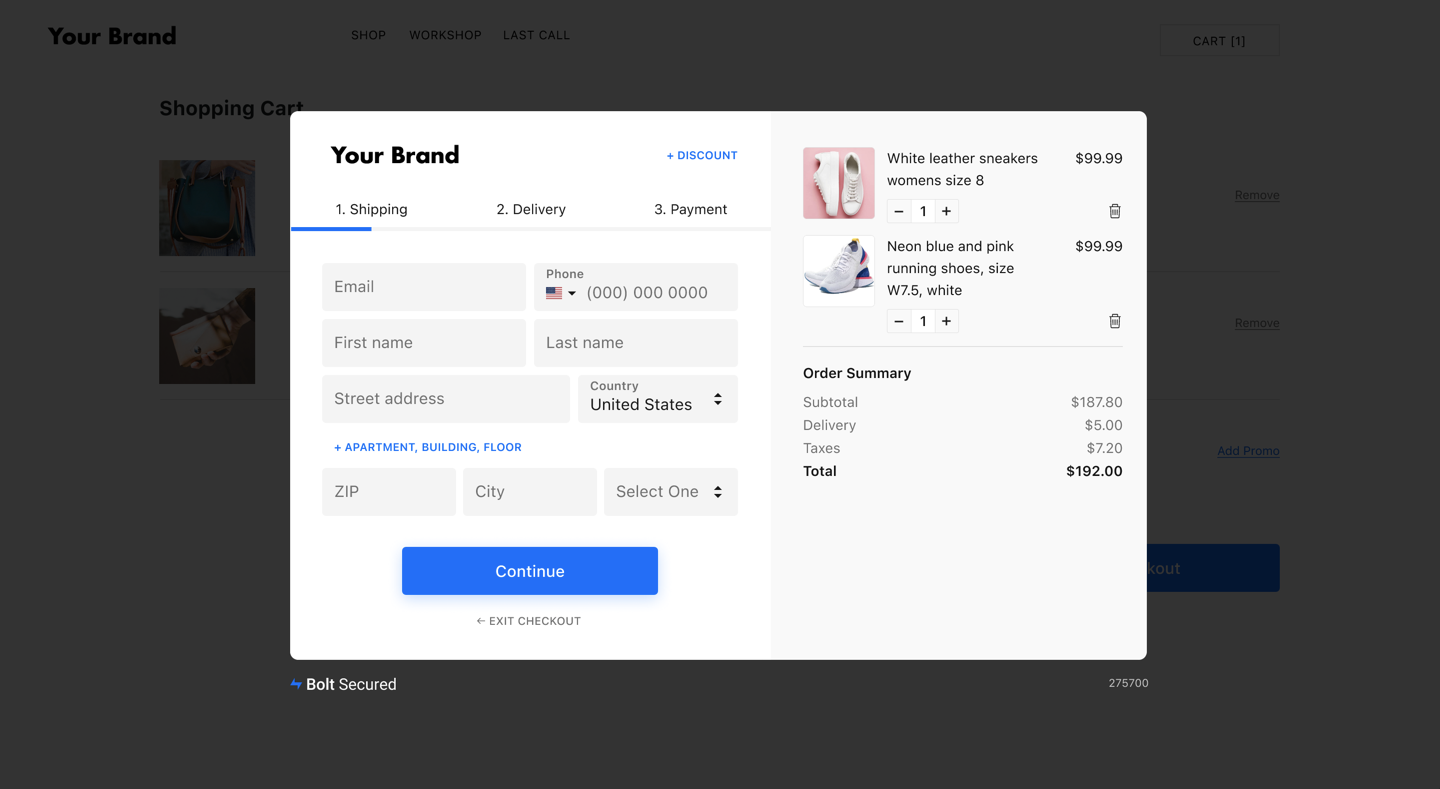Open the phone country flag selector
This screenshot has width=1440, height=789.
(561, 293)
